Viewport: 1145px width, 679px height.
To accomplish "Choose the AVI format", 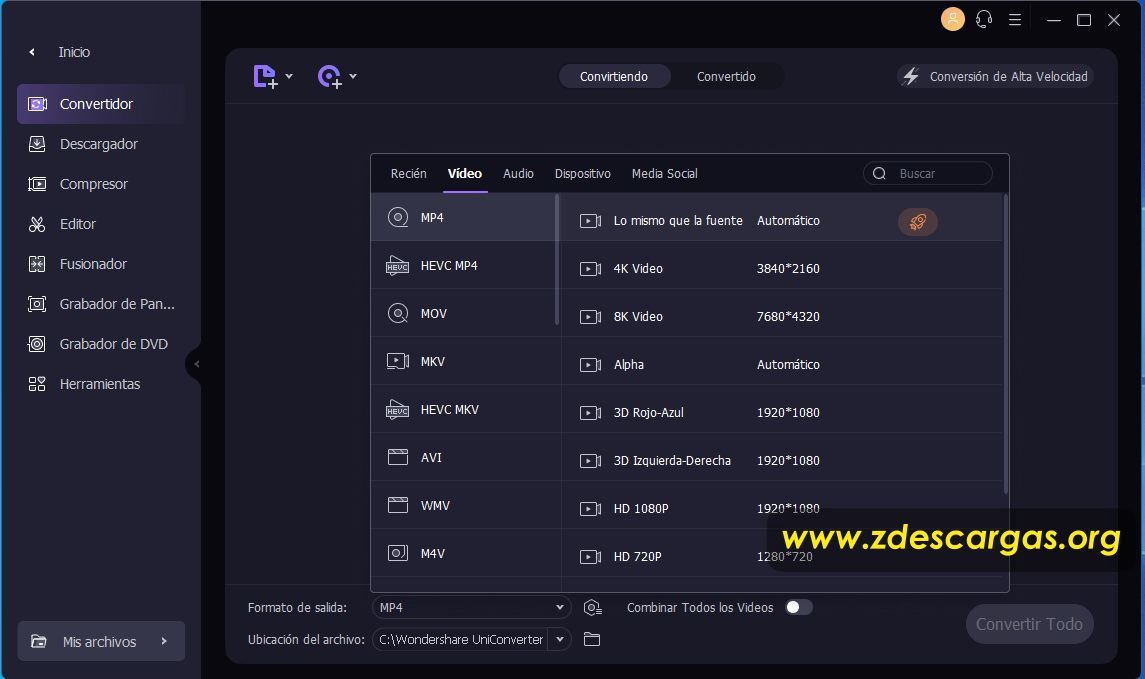I will click(x=464, y=458).
